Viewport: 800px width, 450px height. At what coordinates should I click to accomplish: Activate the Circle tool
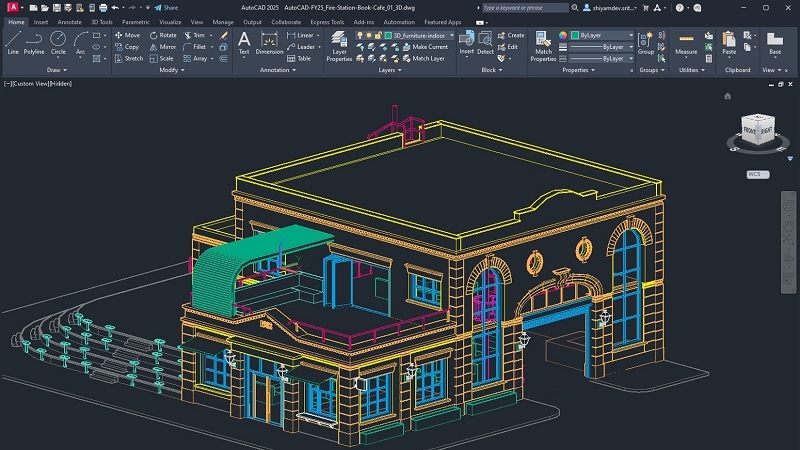point(58,42)
